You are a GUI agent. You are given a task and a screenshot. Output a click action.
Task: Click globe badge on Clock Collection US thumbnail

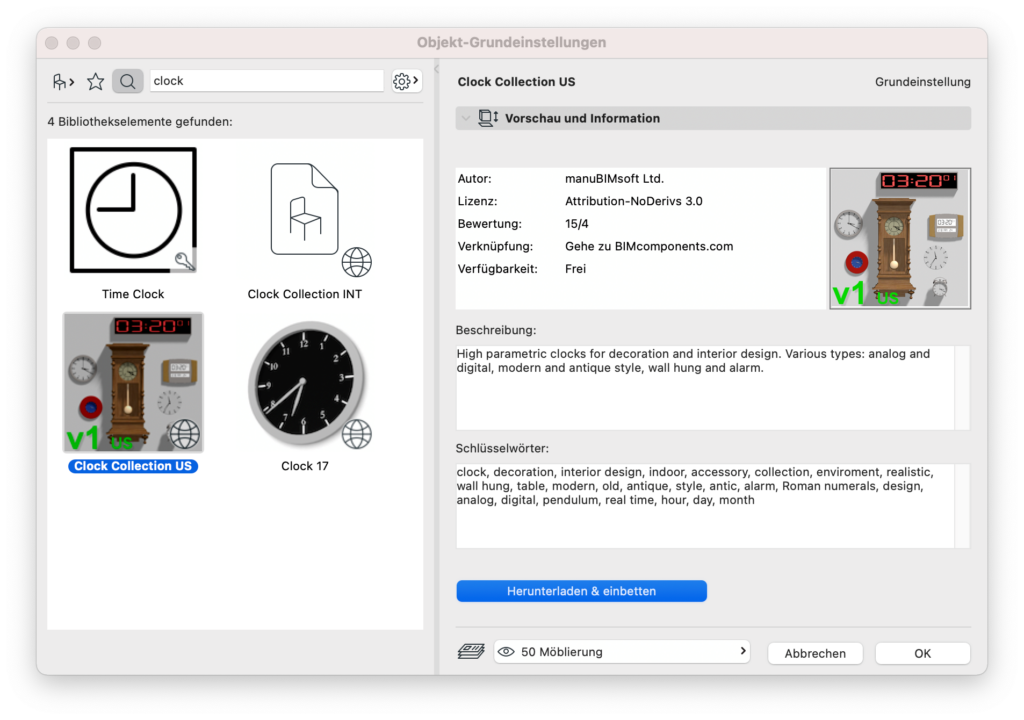click(184, 434)
